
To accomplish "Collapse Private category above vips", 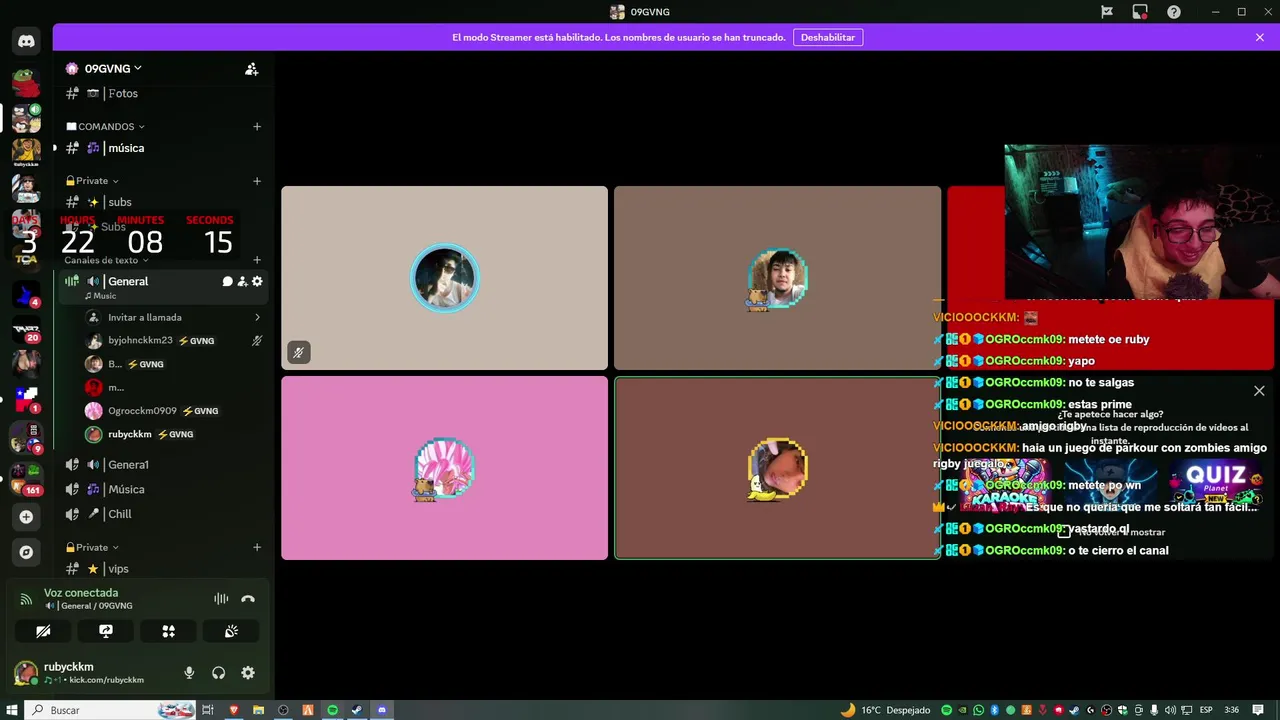I will (x=92, y=547).
